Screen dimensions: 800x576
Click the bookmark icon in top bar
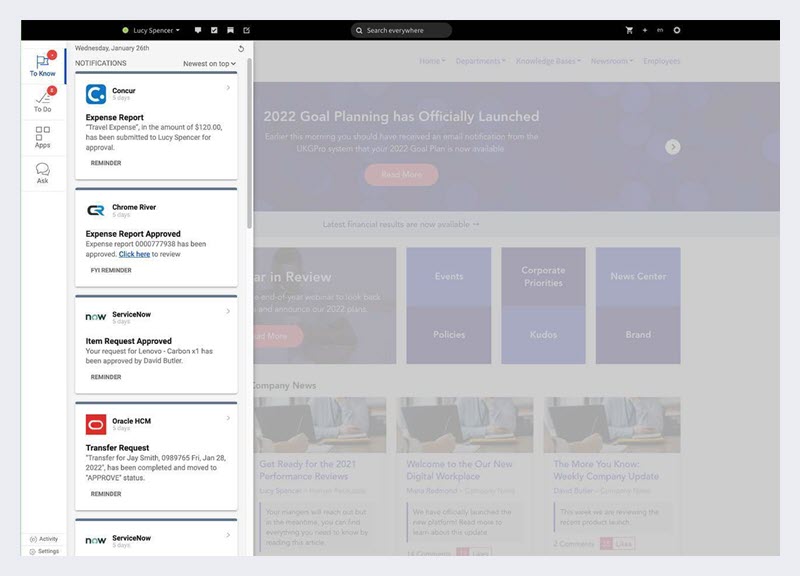(231, 30)
